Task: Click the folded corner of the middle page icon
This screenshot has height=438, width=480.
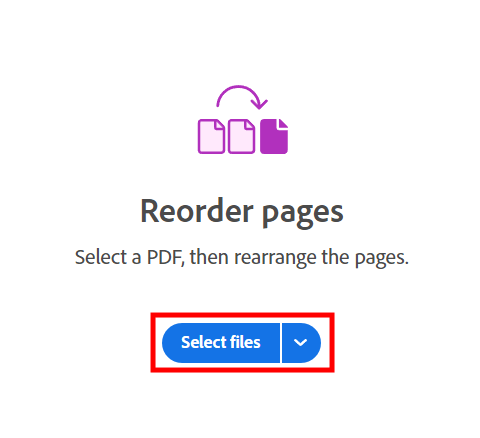Action: 250,124
